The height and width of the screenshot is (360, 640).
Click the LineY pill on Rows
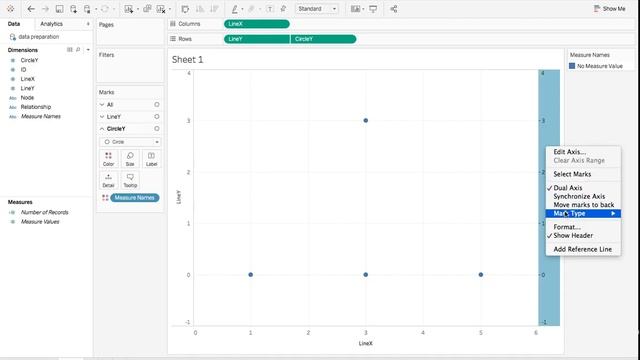click(x=257, y=39)
